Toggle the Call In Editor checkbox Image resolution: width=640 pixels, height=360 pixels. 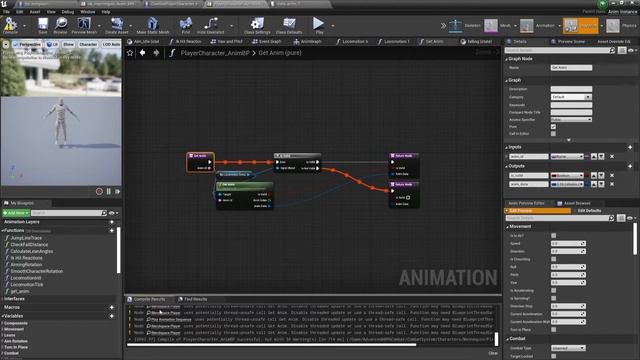pyautogui.click(x=553, y=133)
